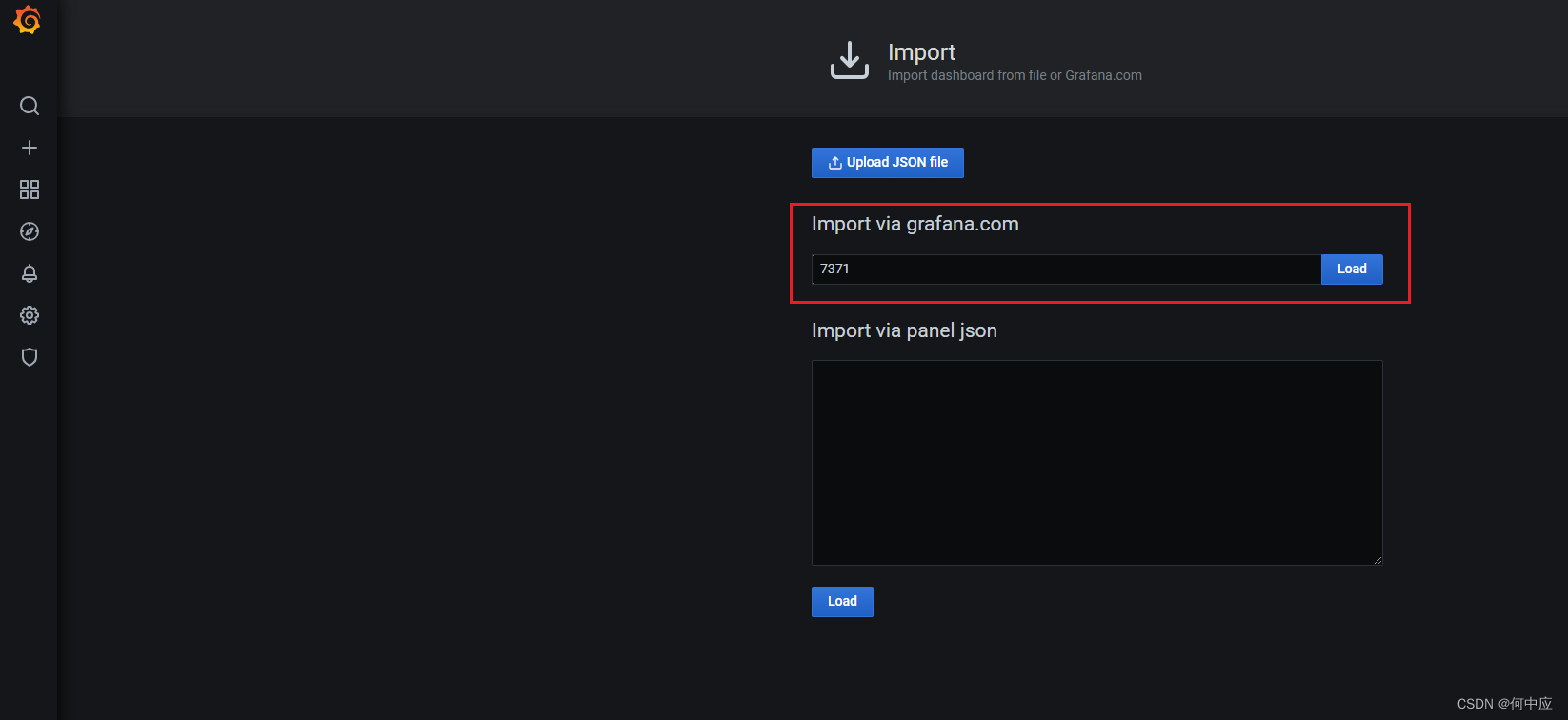This screenshot has width=1568, height=720.
Task: Click Load next to grafana.com ID field
Action: tap(1352, 270)
